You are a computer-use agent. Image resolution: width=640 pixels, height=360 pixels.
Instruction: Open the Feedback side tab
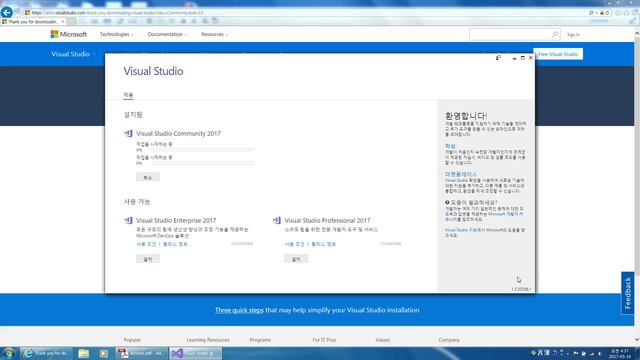point(628,293)
